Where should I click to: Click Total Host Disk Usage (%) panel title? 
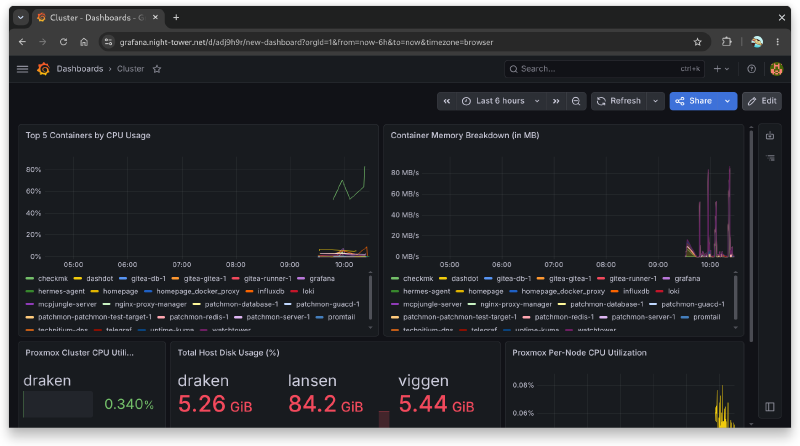click(228, 353)
